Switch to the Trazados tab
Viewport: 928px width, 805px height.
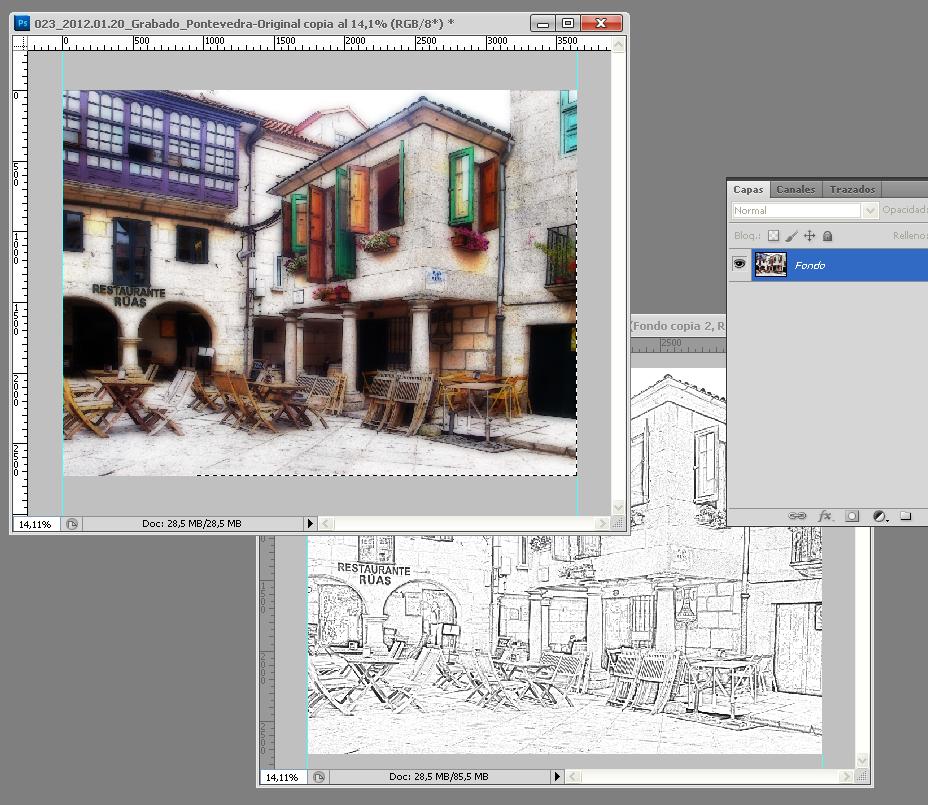(851, 189)
